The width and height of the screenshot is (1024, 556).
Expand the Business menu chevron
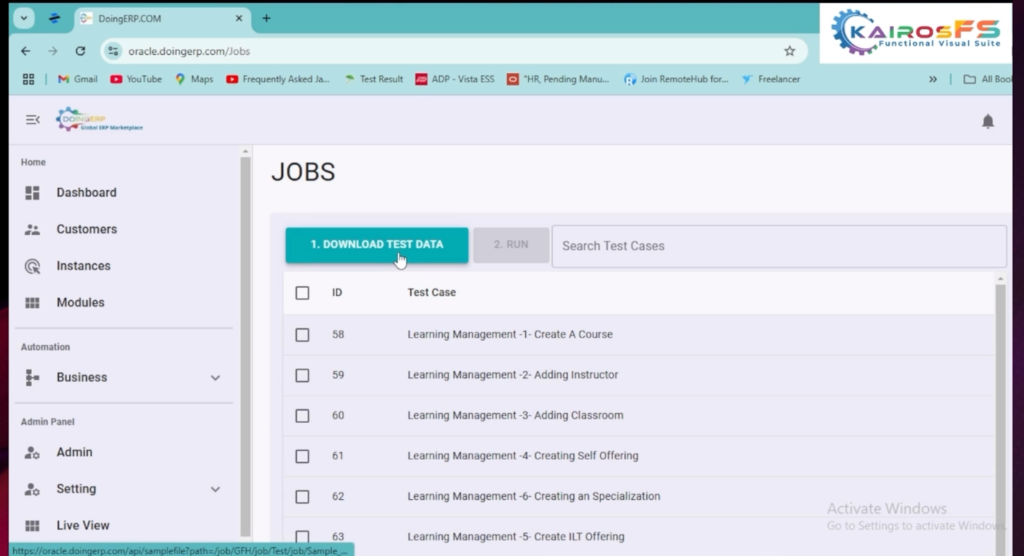click(x=215, y=378)
